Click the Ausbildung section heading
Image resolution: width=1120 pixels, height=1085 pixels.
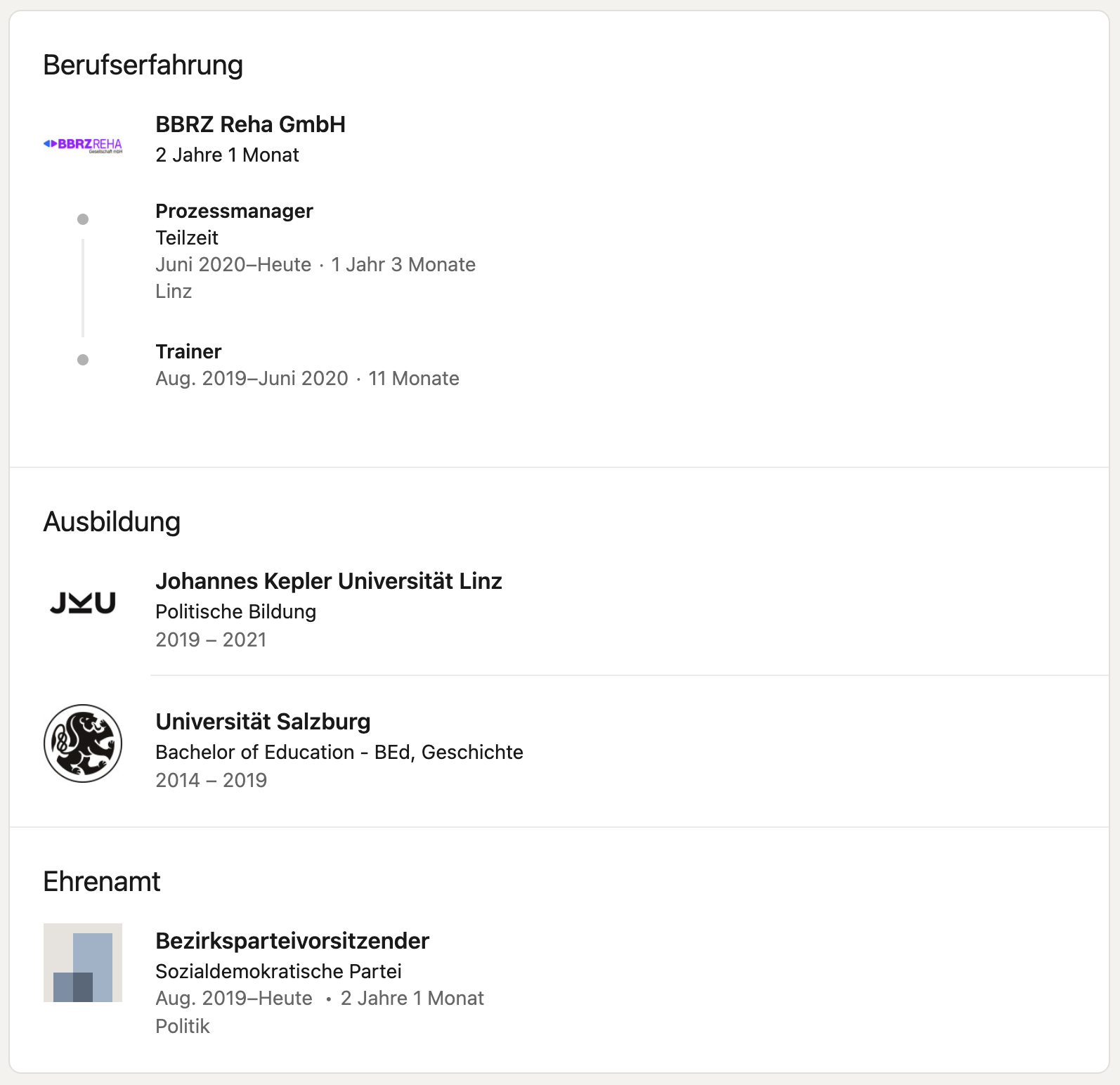point(112,521)
